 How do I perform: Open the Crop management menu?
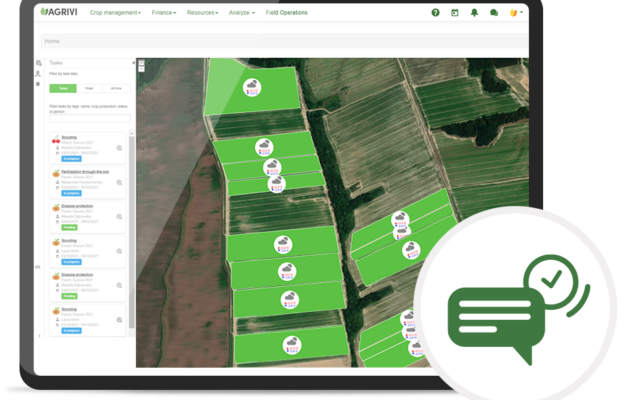click(115, 13)
